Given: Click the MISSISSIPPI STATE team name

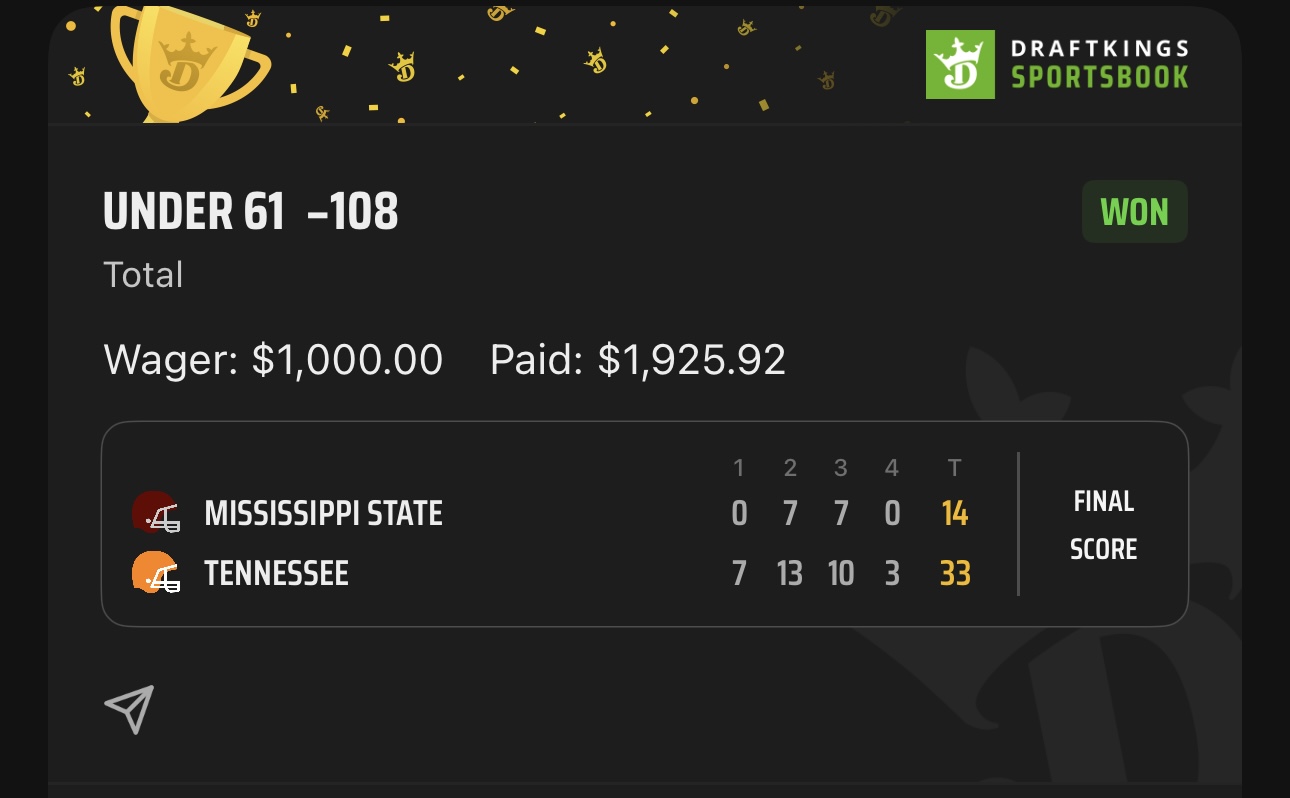Looking at the screenshot, I should (323, 514).
